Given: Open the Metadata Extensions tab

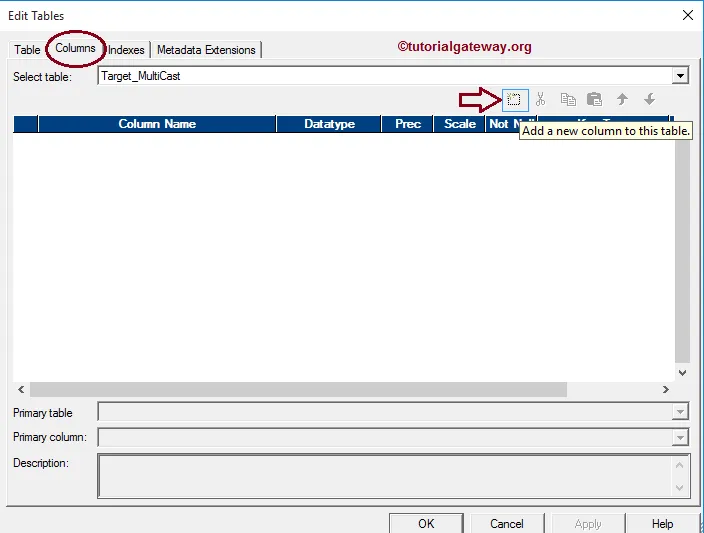Looking at the screenshot, I should [x=206, y=50].
